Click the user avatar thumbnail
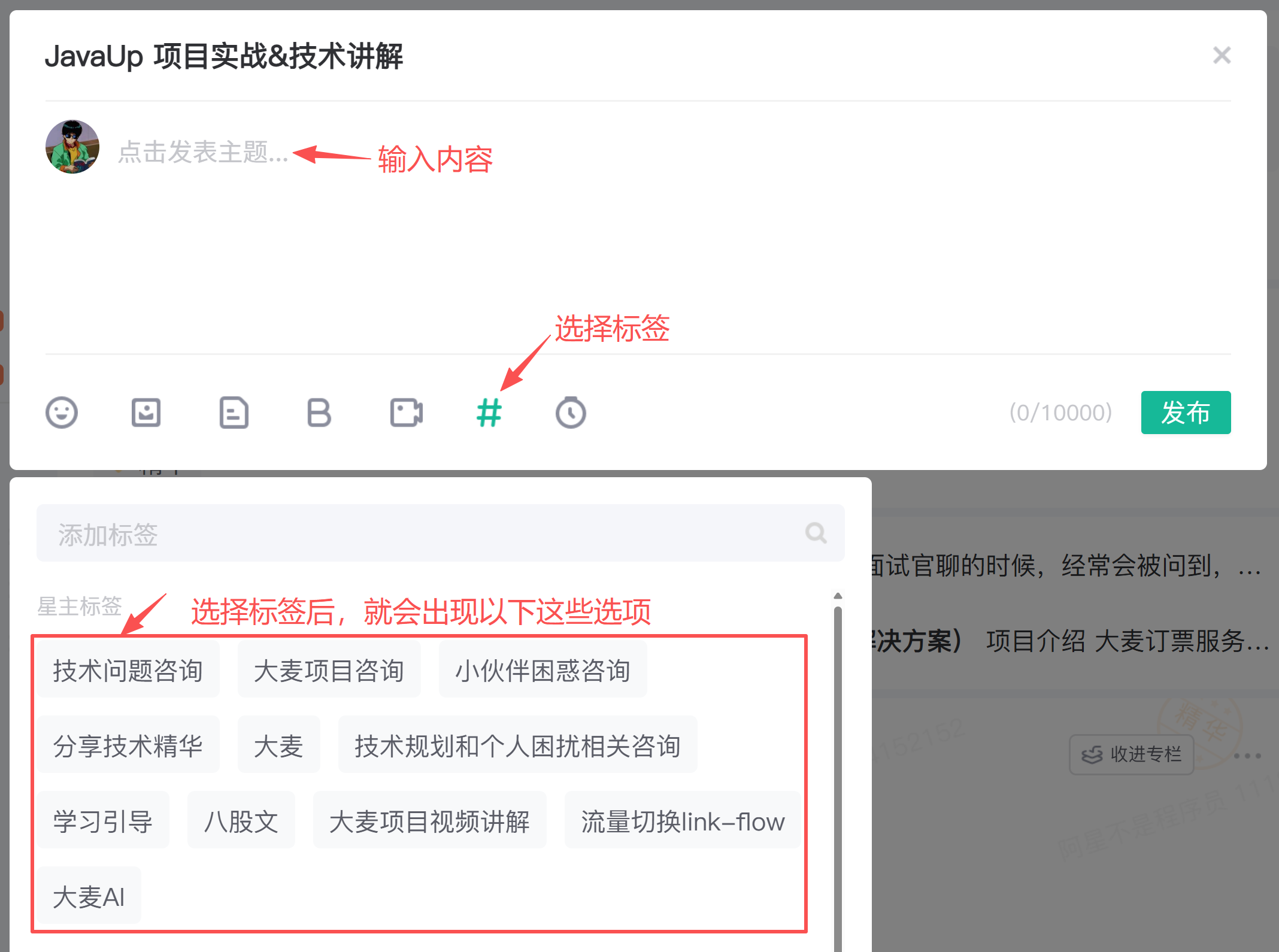Image resolution: width=1279 pixels, height=952 pixels. point(72,147)
